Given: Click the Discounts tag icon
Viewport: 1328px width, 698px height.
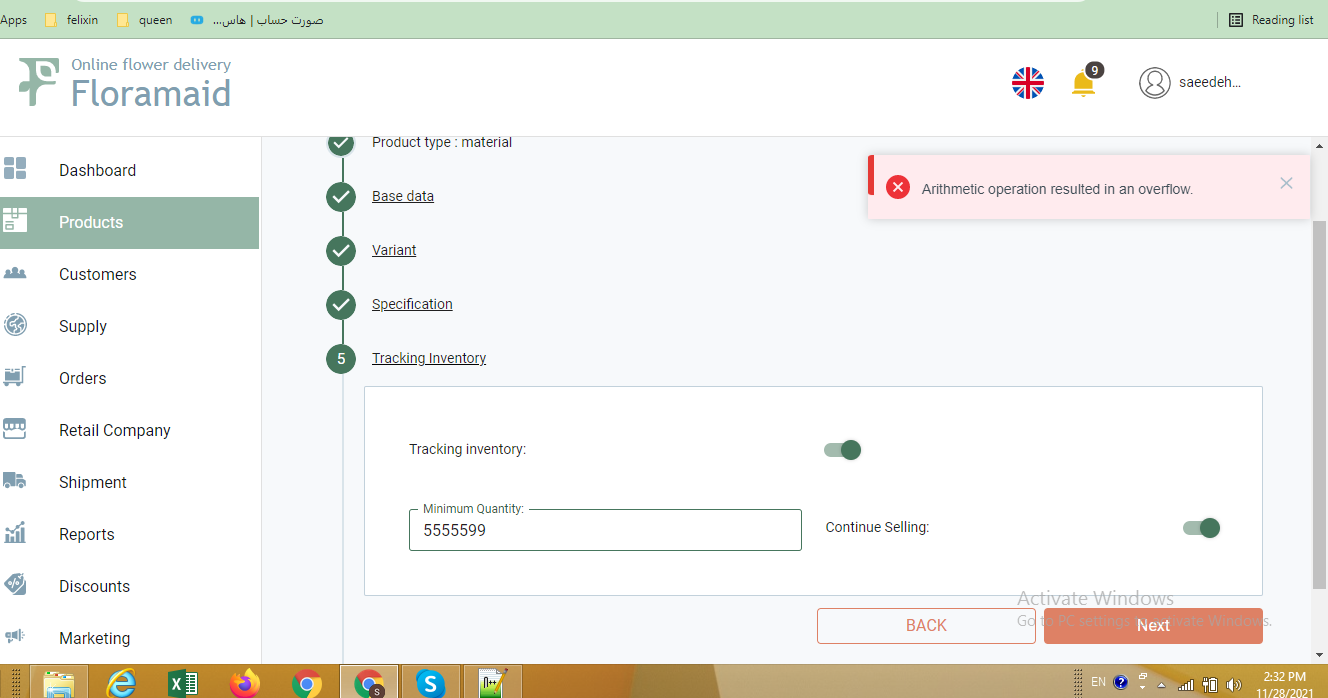Looking at the screenshot, I should (15, 585).
